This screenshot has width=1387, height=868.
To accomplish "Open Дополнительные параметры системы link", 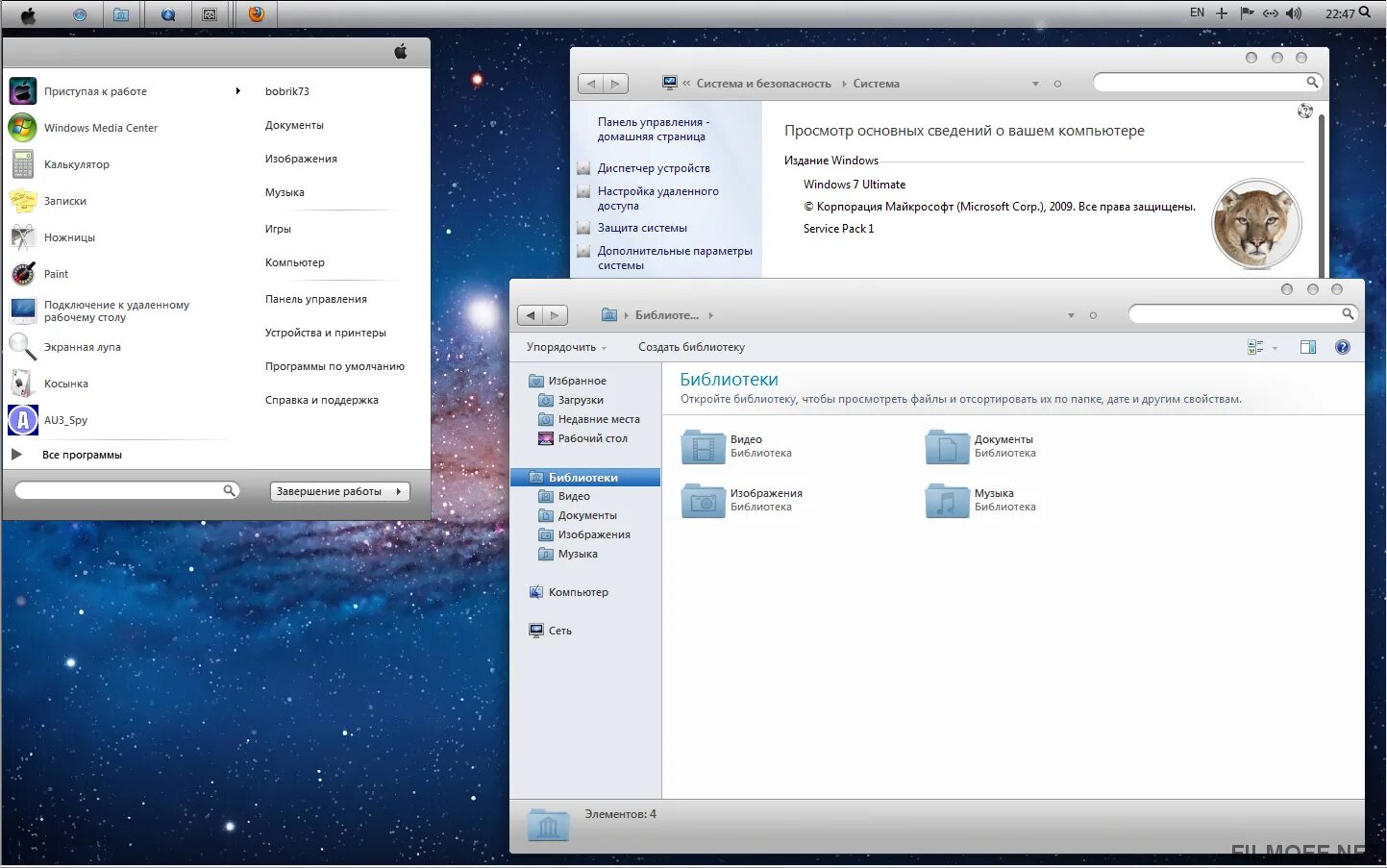I will pos(675,258).
